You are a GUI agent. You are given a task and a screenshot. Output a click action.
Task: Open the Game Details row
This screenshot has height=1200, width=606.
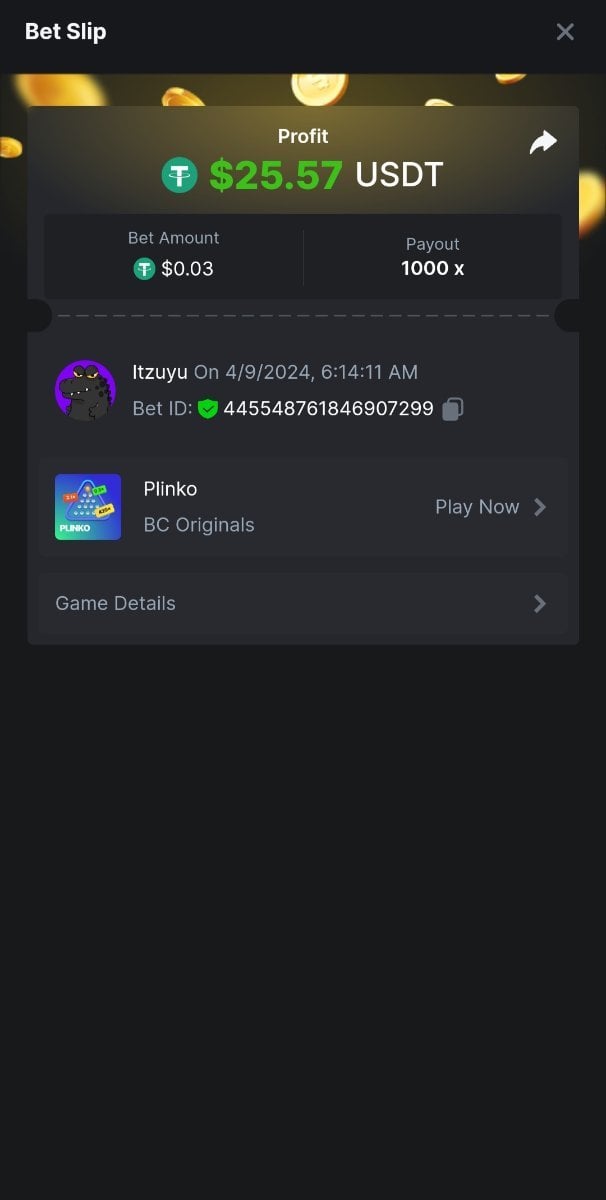pyautogui.click(x=300, y=603)
